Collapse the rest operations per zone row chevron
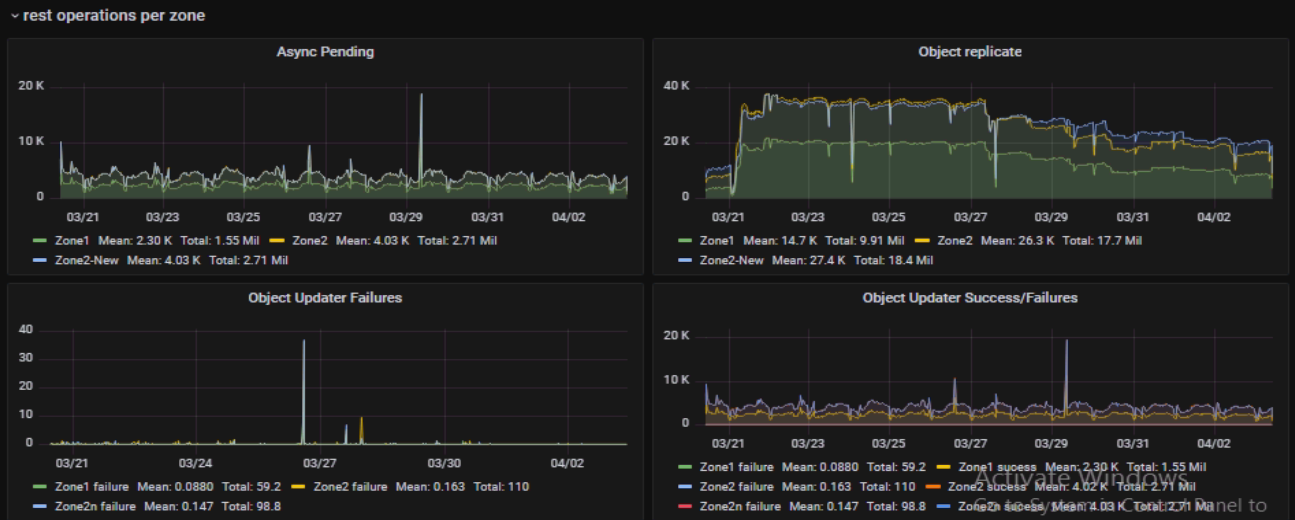The image size is (1295, 520). pyautogui.click(x=14, y=16)
